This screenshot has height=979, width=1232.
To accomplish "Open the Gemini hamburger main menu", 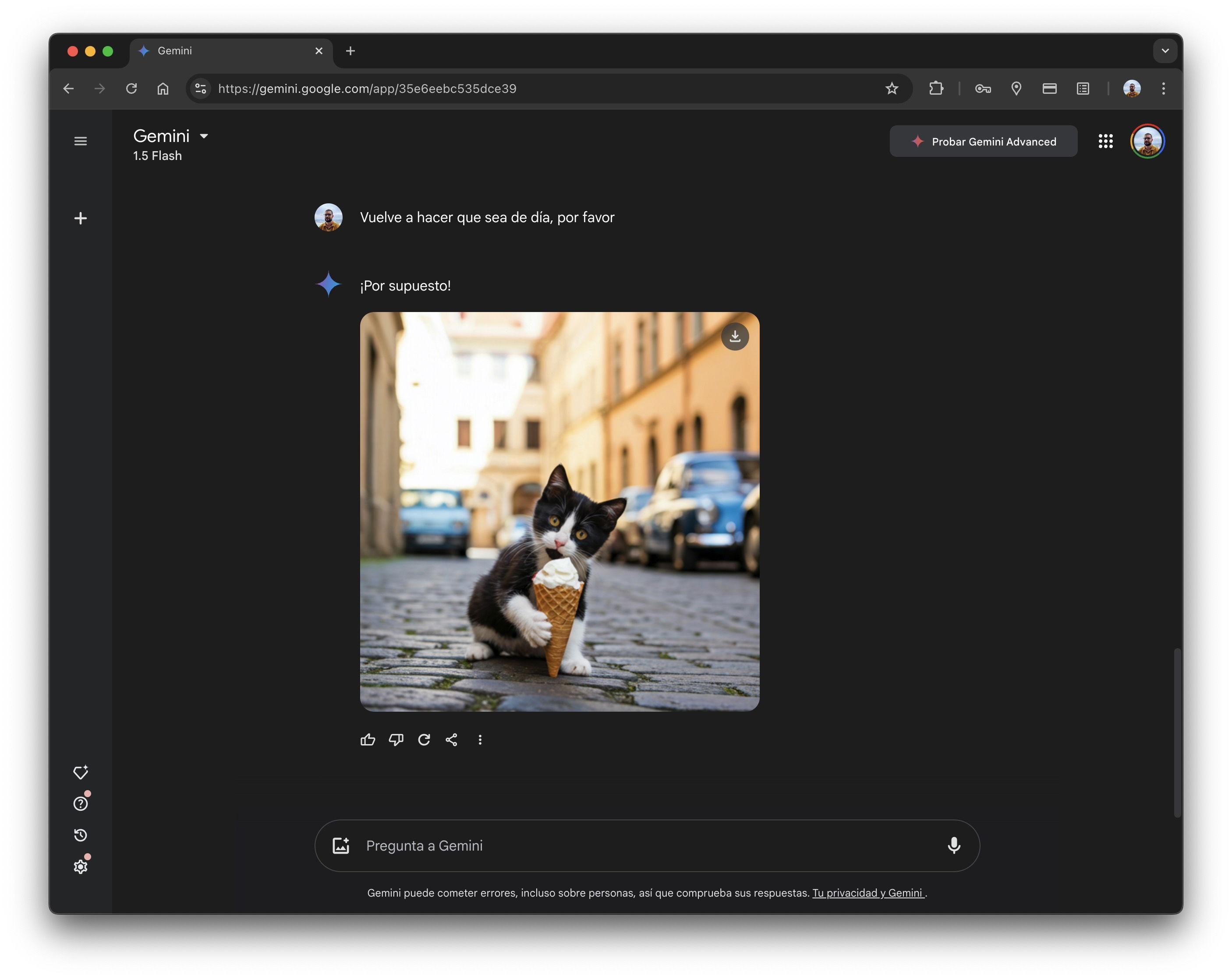I will pyautogui.click(x=81, y=141).
